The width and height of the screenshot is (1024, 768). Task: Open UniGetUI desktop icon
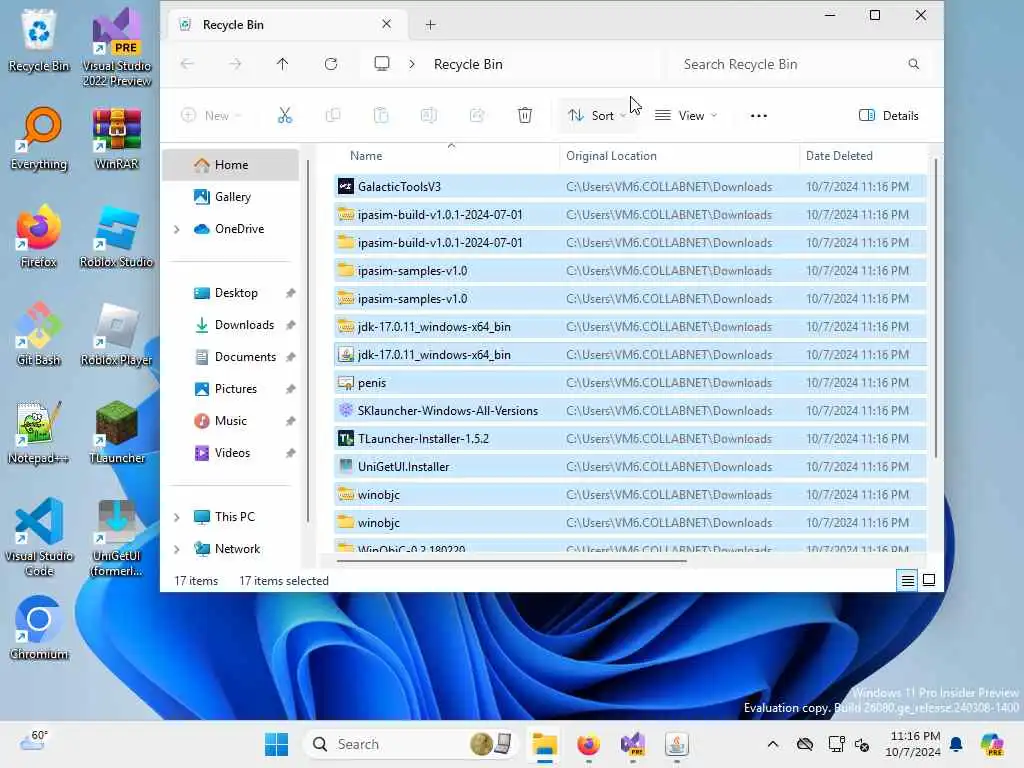(117, 537)
